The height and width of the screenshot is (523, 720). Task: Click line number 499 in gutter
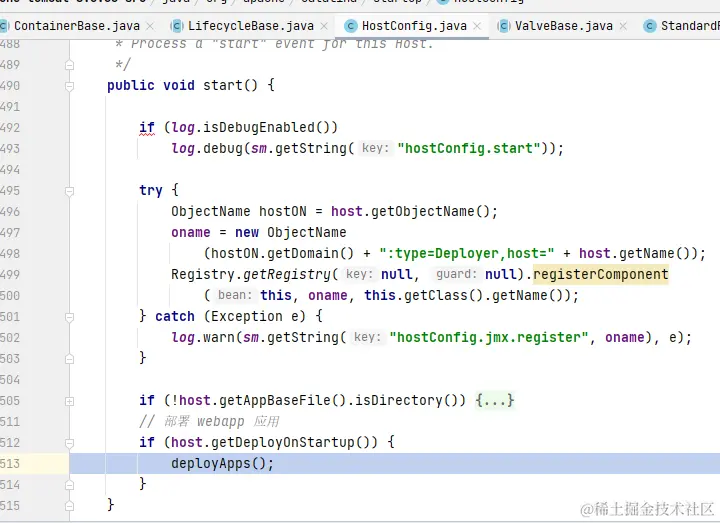[x=10, y=275]
